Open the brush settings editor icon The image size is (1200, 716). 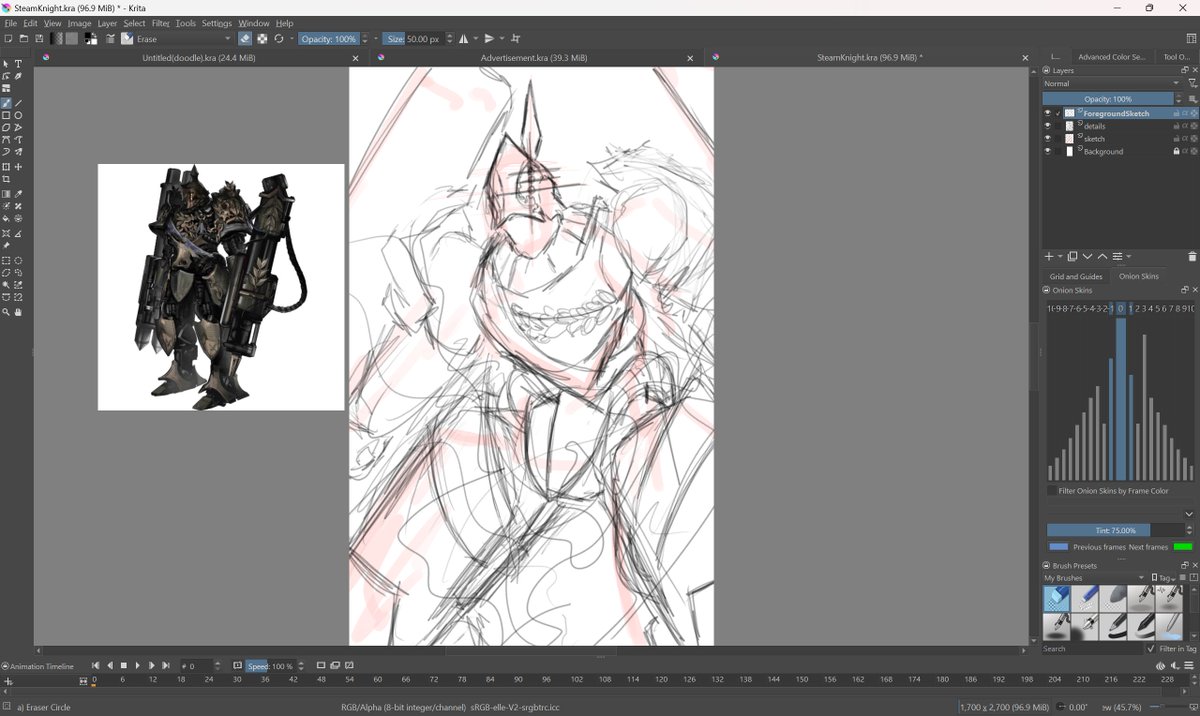click(x=111, y=39)
